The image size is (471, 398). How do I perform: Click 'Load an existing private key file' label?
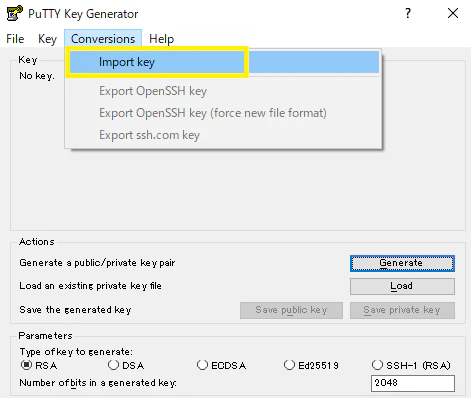(x=90, y=286)
